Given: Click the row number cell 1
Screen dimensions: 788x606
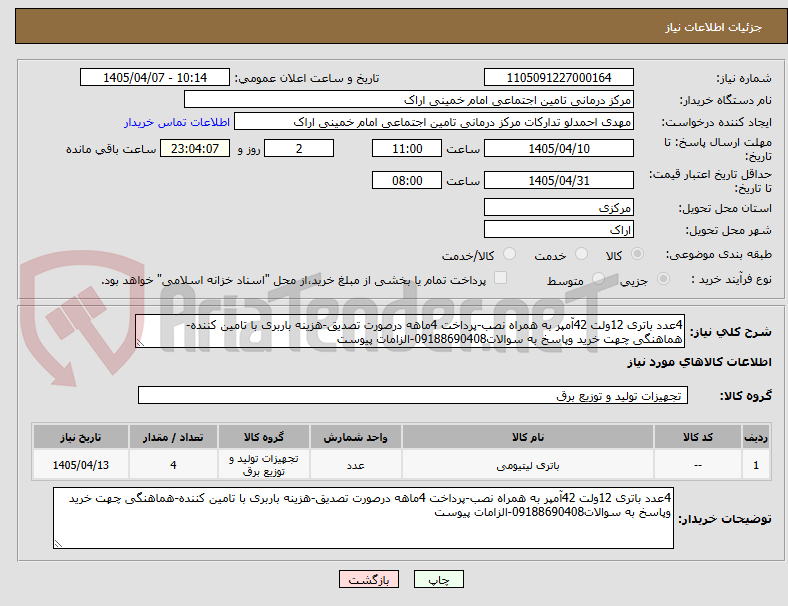Looking at the screenshot, I should (x=755, y=465).
